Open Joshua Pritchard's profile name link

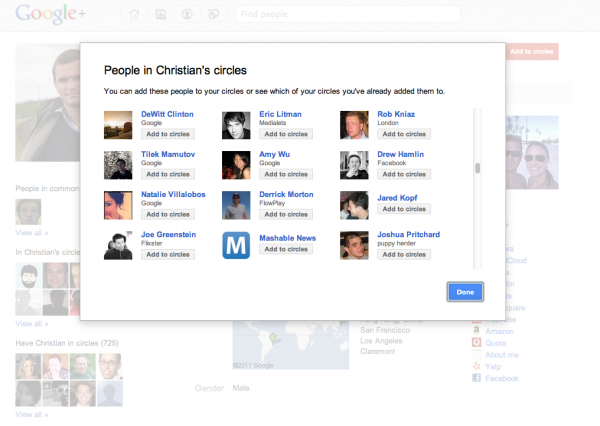point(409,235)
